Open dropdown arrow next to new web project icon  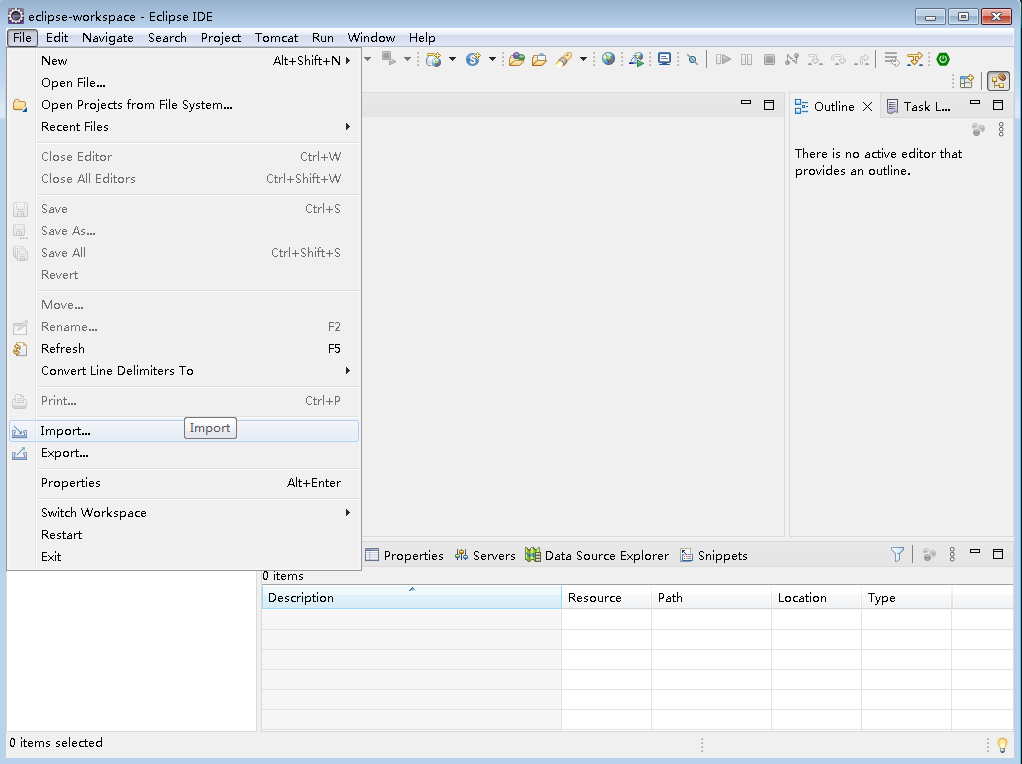click(x=452, y=59)
